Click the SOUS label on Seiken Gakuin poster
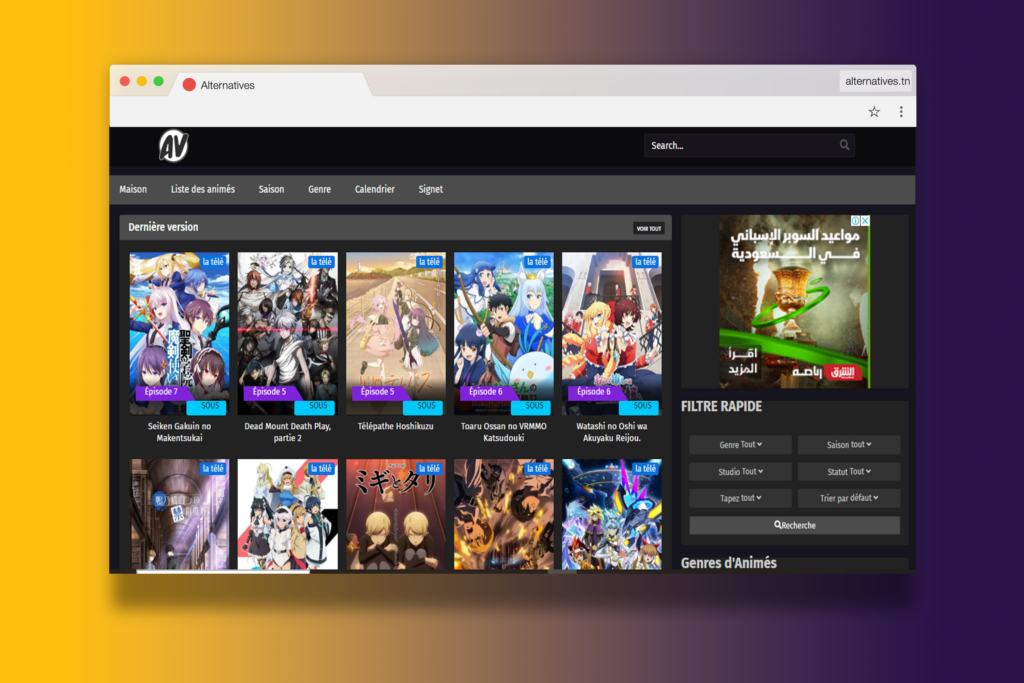The image size is (1024, 683). click(208, 406)
